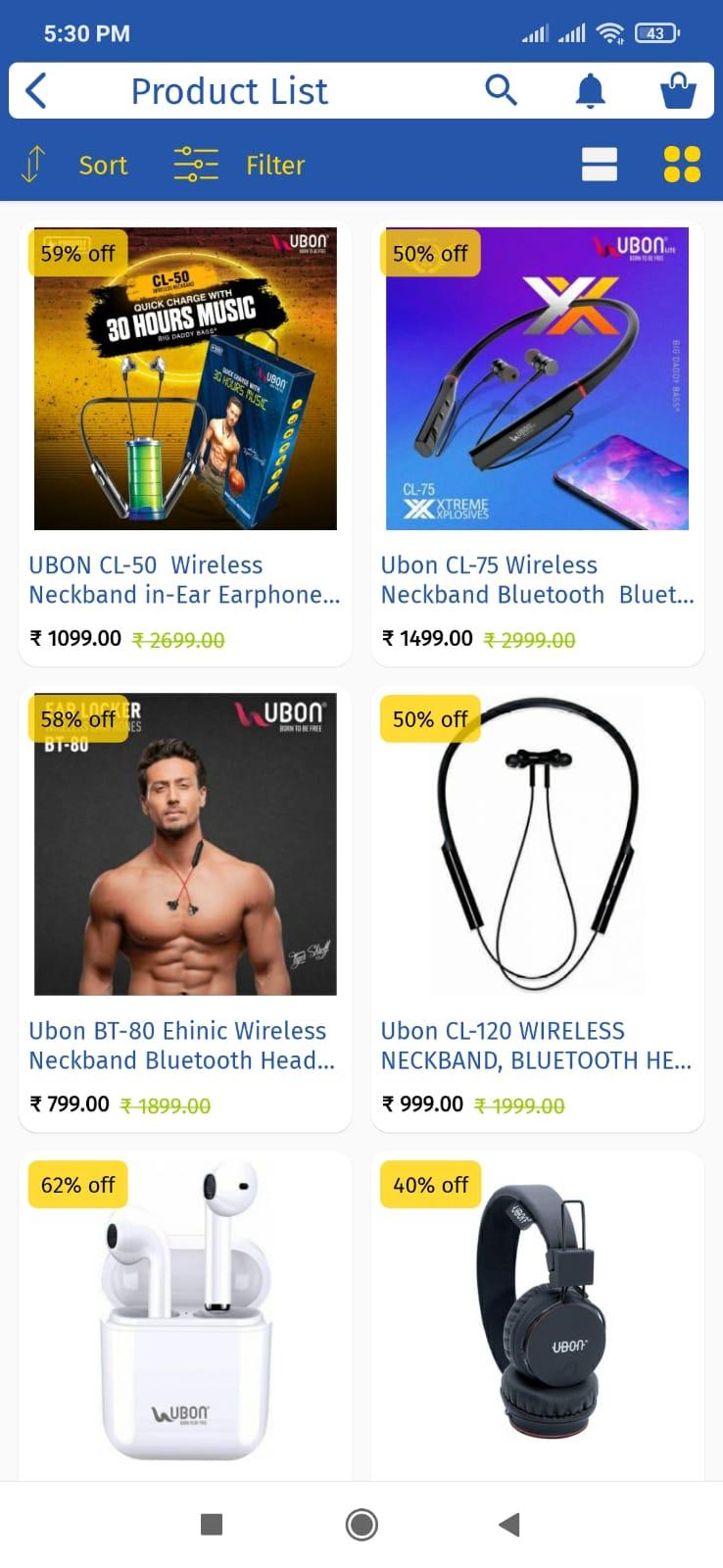The width and height of the screenshot is (723, 1568).
Task: Tap the filter sliders icon
Action: 196,165
